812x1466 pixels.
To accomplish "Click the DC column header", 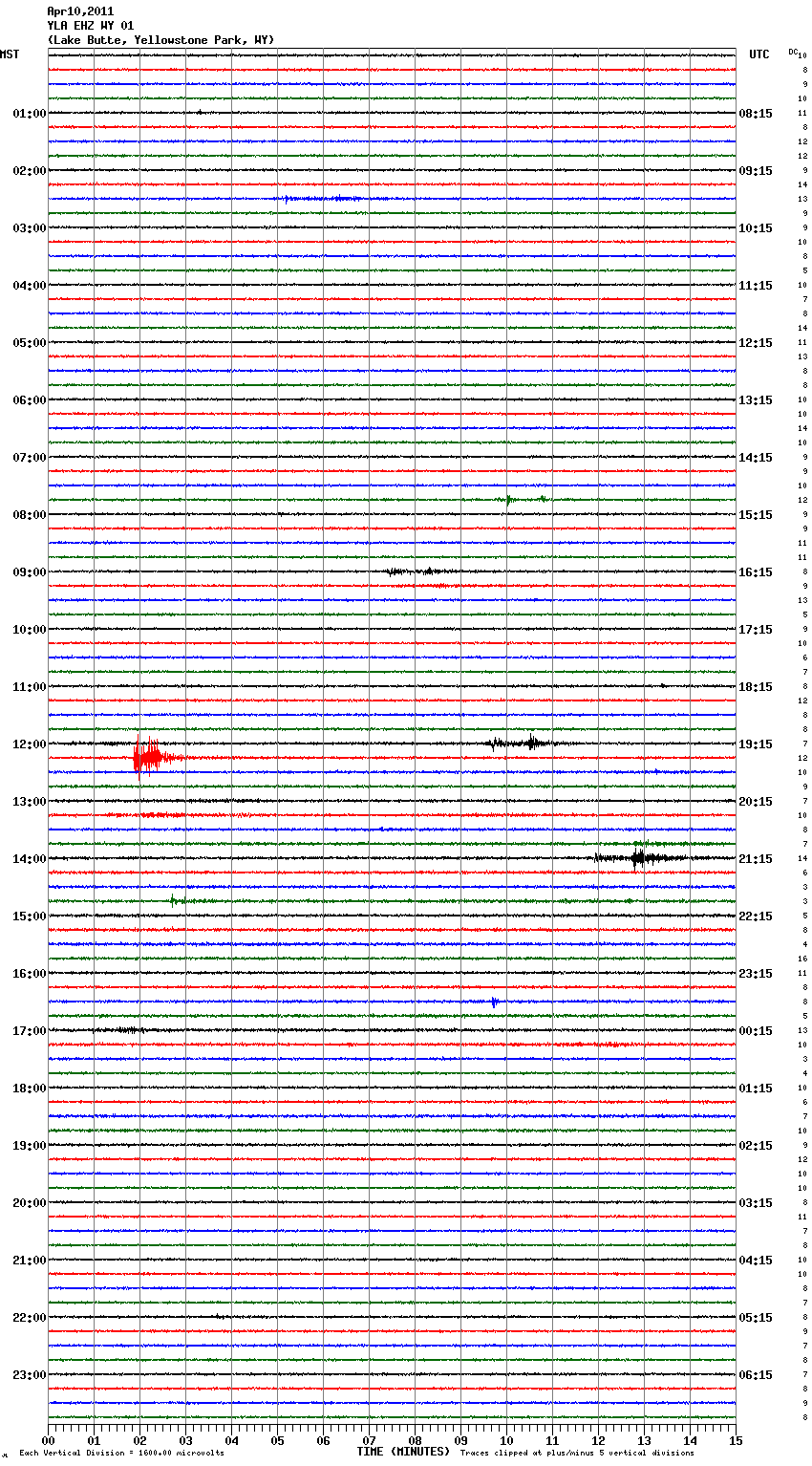I will click(x=793, y=52).
